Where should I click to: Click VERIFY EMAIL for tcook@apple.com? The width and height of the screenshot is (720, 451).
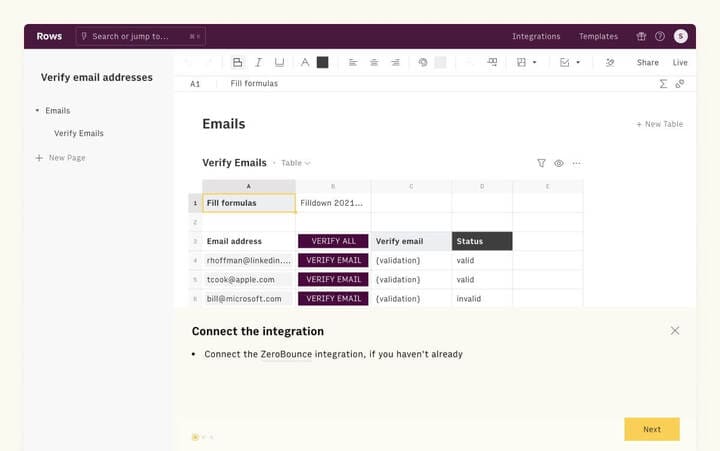pyautogui.click(x=333, y=279)
